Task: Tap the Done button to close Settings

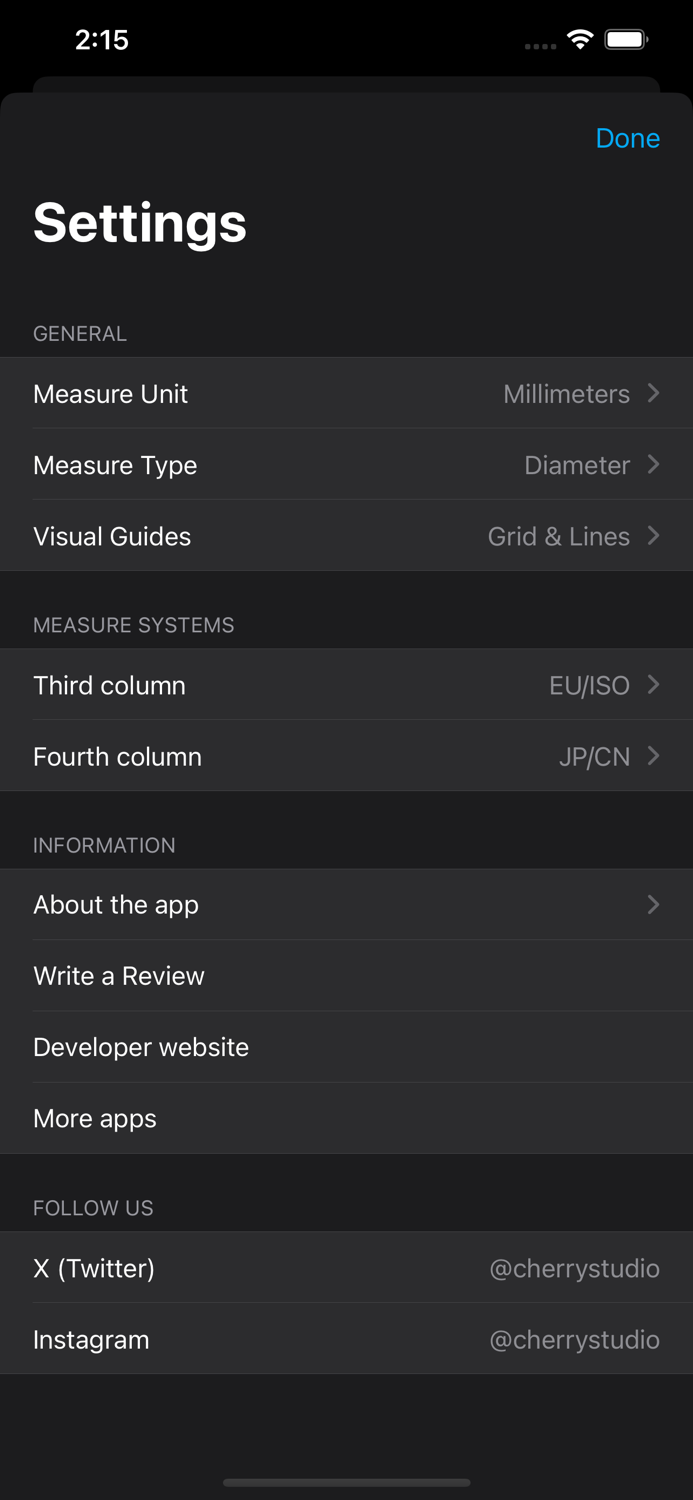Action: point(628,138)
